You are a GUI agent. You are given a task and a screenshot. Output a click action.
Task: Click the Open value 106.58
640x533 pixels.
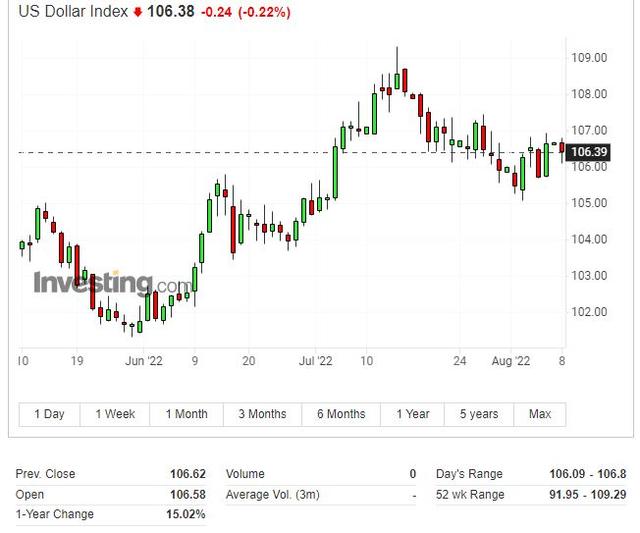coord(188,495)
